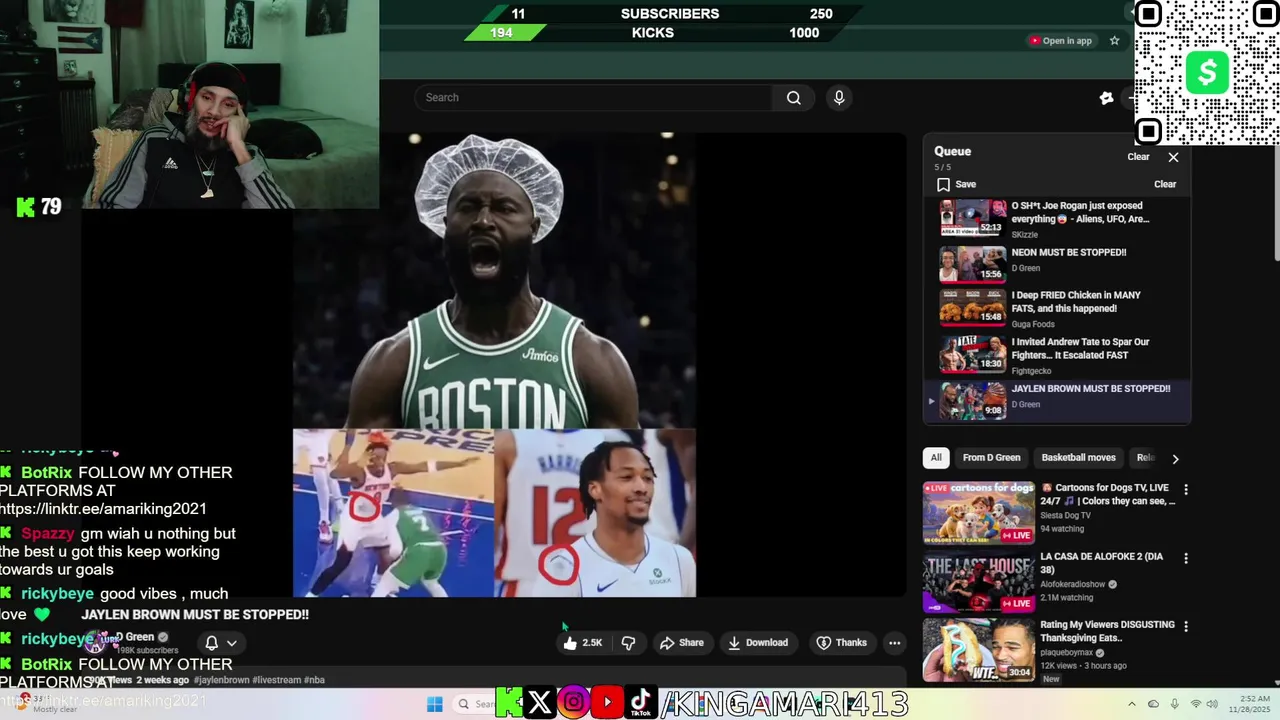Play Andrew Tate to Spar queue video

[x=1056, y=355]
